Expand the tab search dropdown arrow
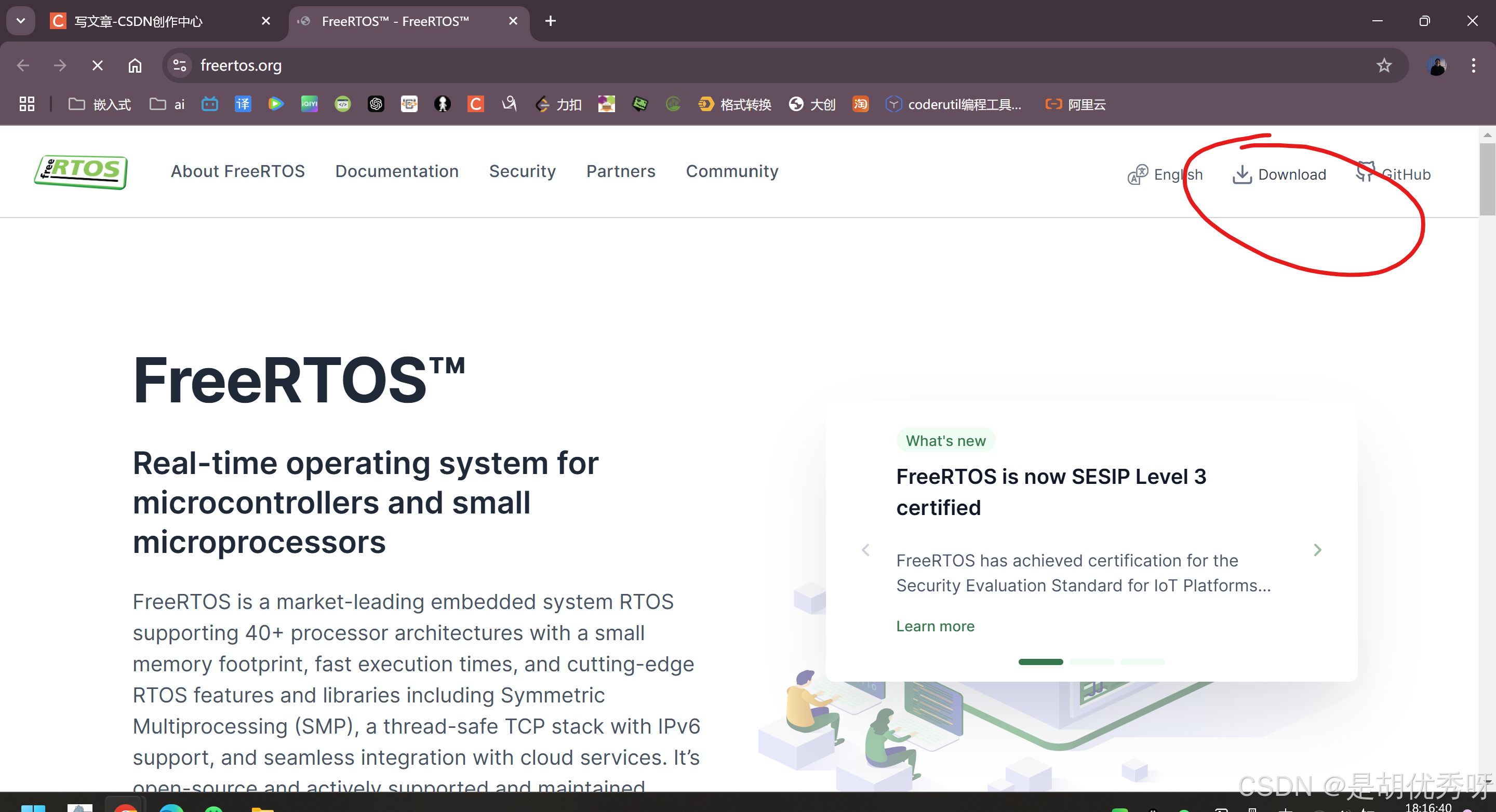The image size is (1496, 812). 21,21
